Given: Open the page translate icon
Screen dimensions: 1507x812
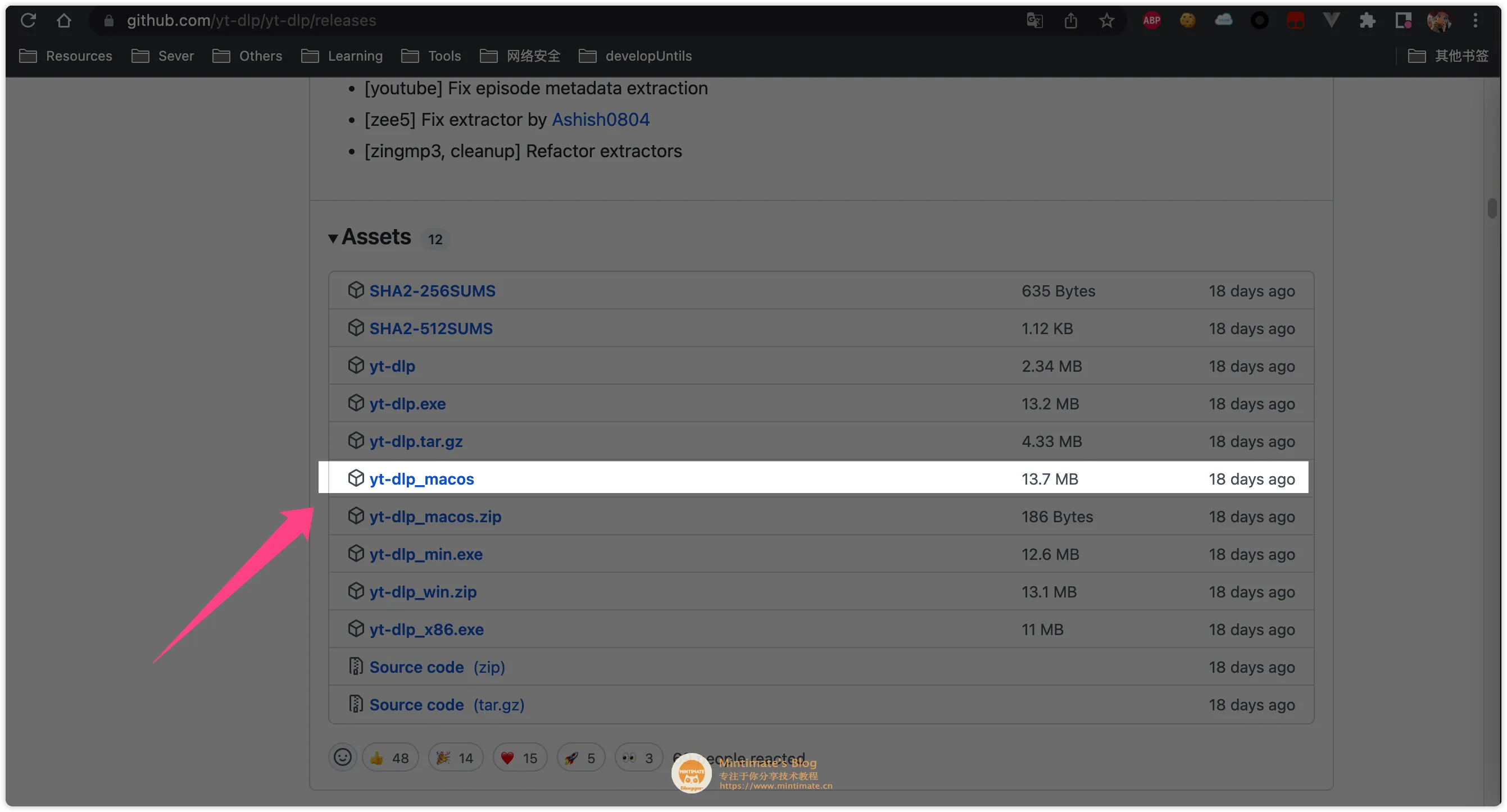Looking at the screenshot, I should (1034, 20).
